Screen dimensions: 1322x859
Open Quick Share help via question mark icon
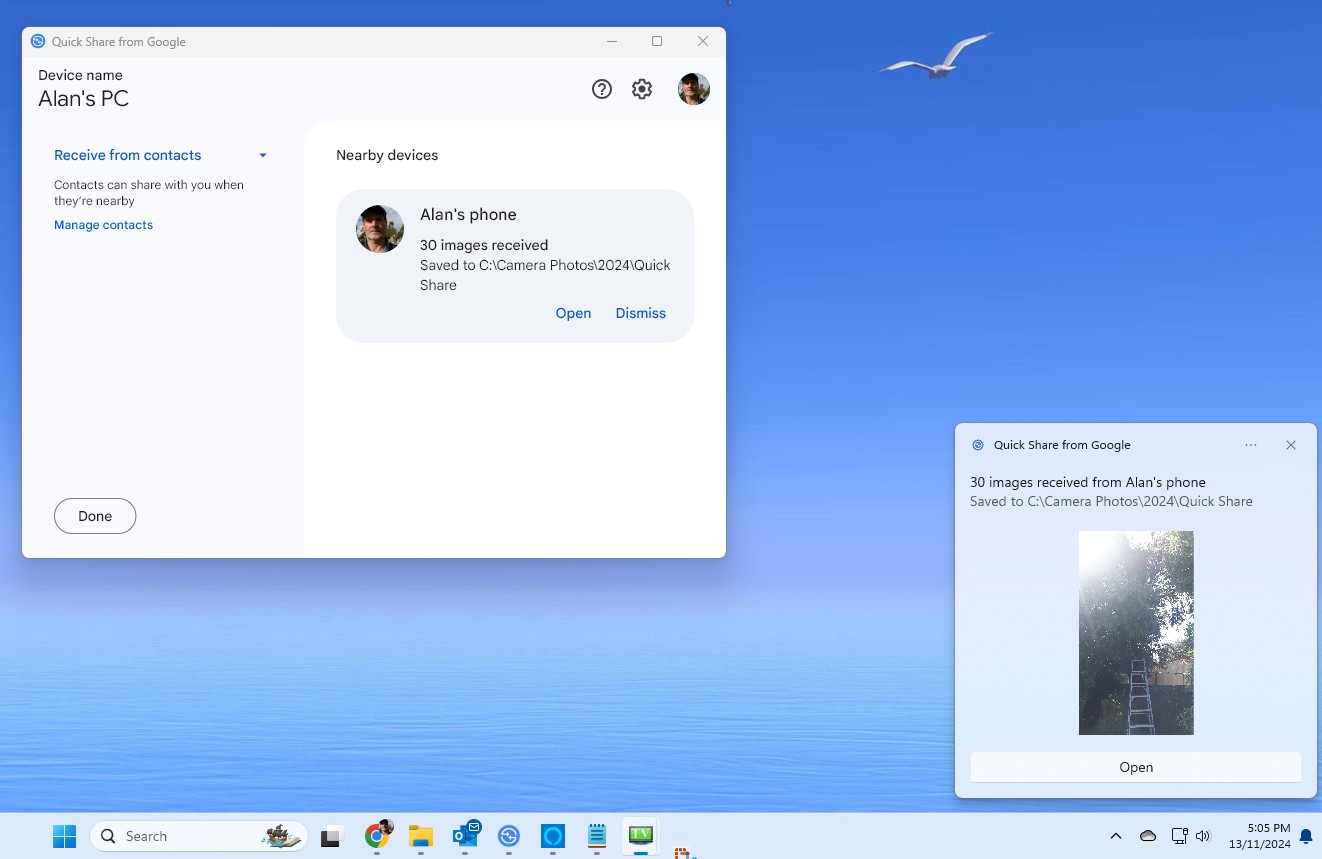pyautogui.click(x=601, y=89)
